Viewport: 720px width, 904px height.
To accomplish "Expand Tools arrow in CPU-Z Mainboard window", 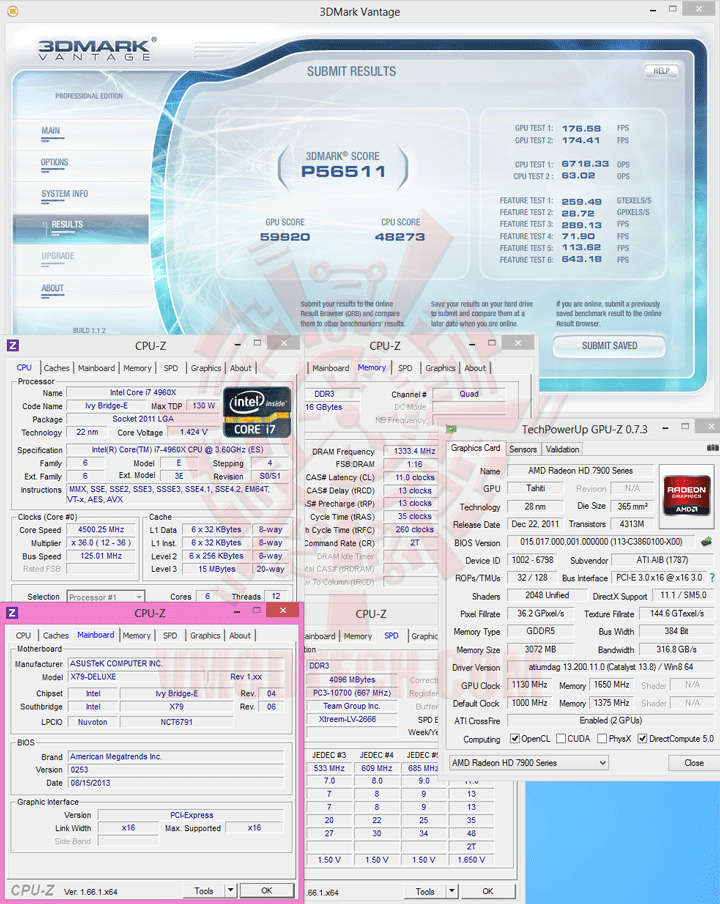I will [x=231, y=890].
